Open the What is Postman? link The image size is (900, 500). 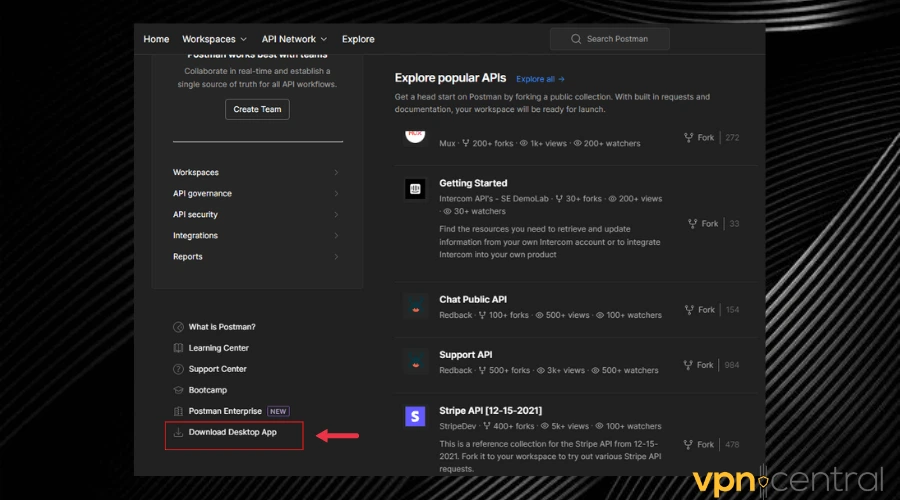(222, 327)
